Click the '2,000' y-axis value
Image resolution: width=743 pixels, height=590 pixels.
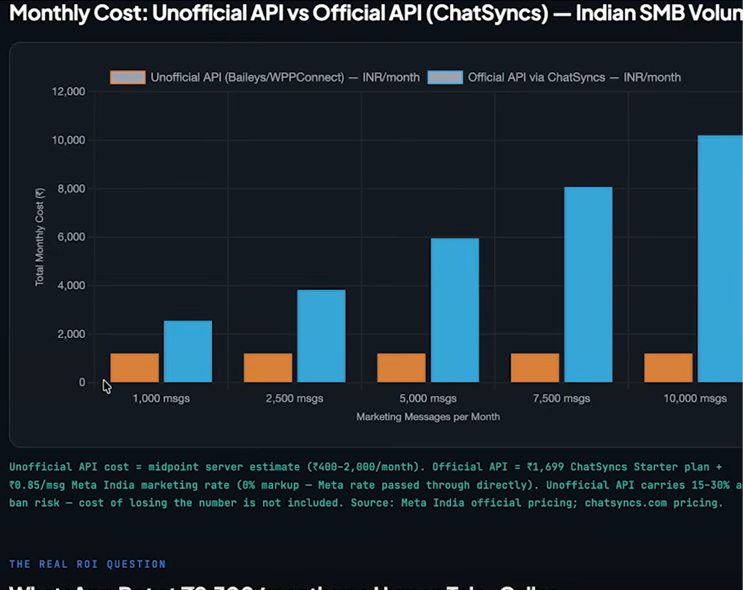[x=71, y=334]
